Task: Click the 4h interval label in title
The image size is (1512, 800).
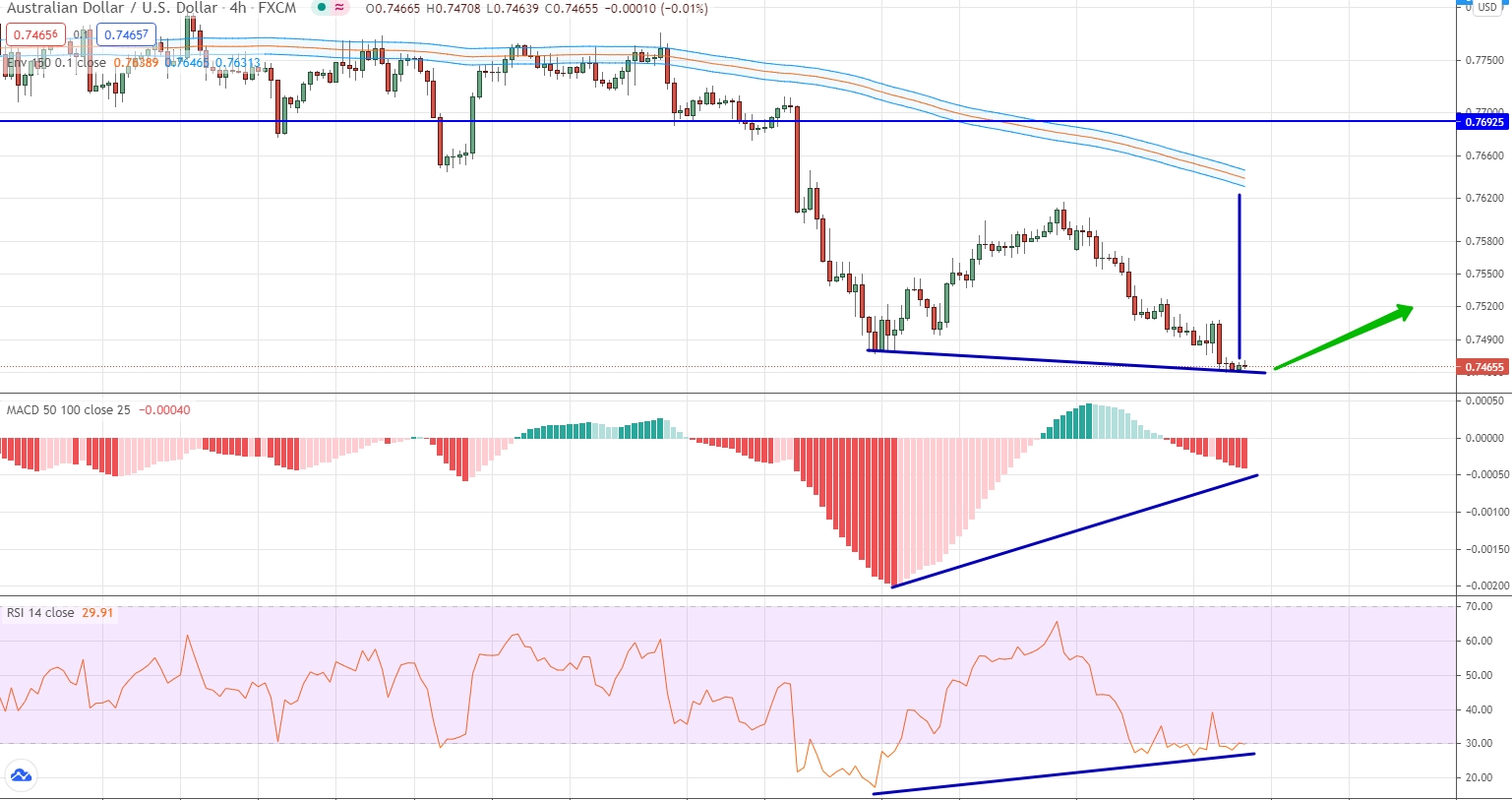Action: (238, 8)
